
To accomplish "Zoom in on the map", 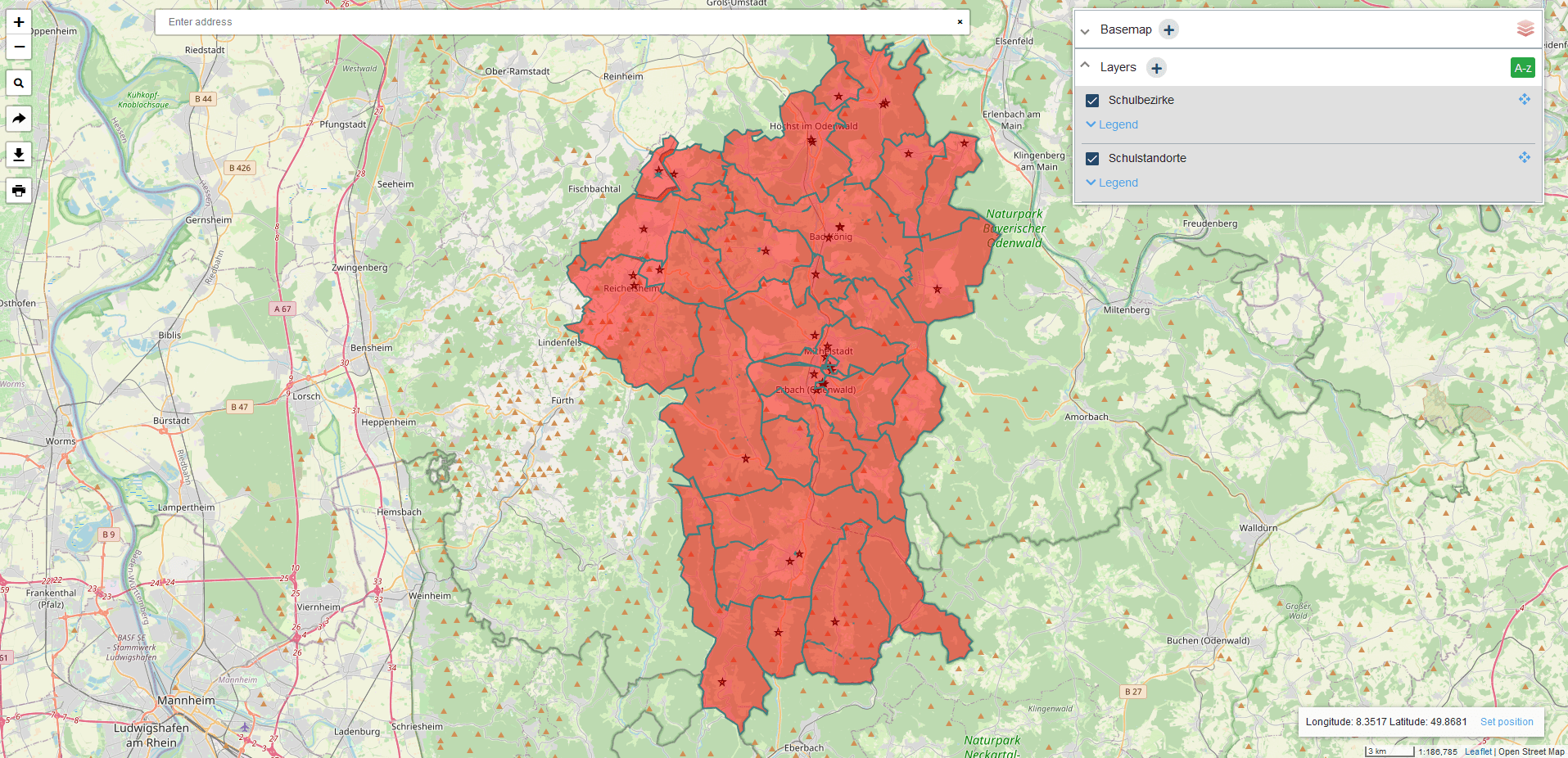I will (x=19, y=22).
